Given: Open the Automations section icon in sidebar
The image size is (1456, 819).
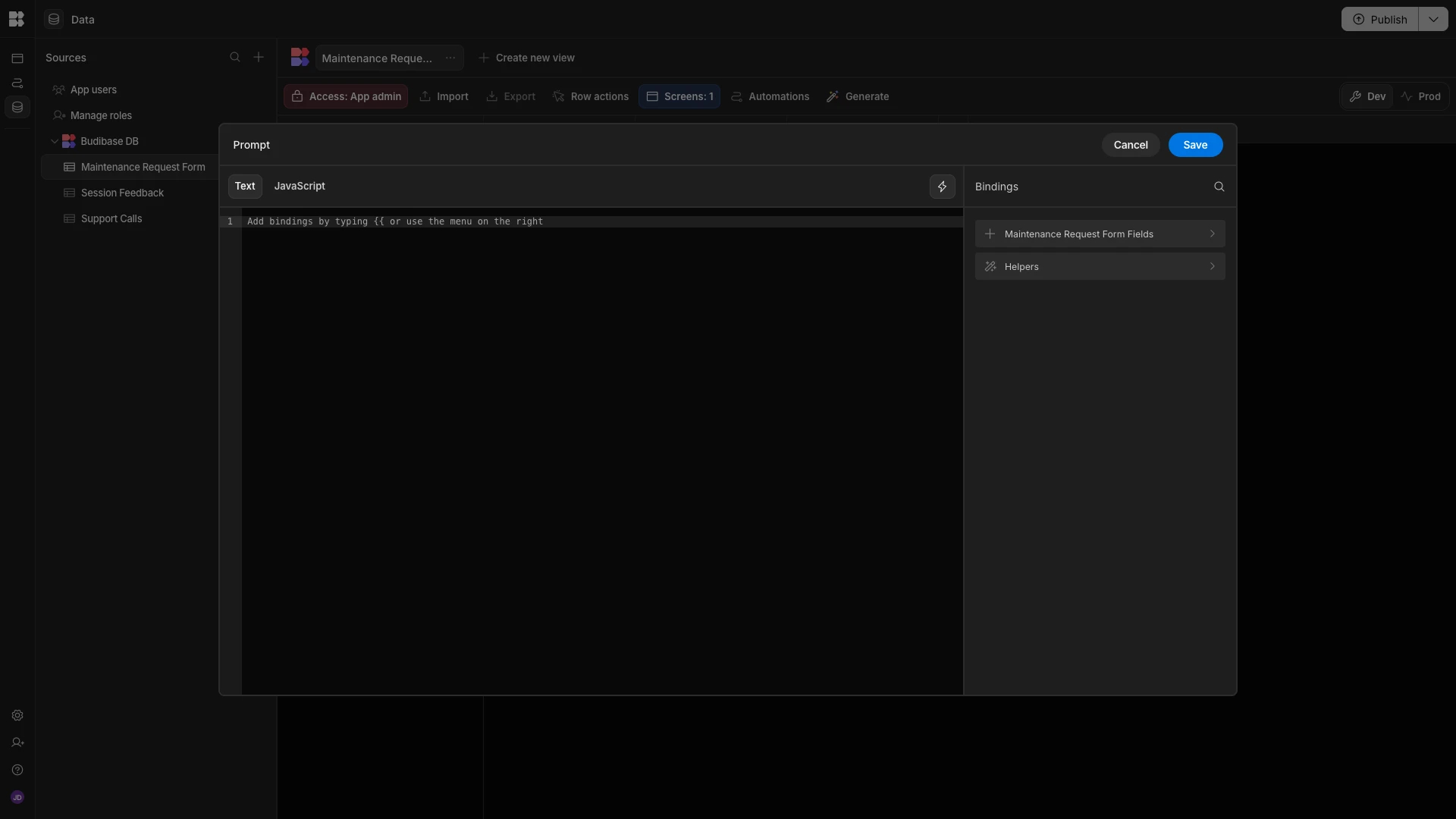Looking at the screenshot, I should [x=17, y=83].
